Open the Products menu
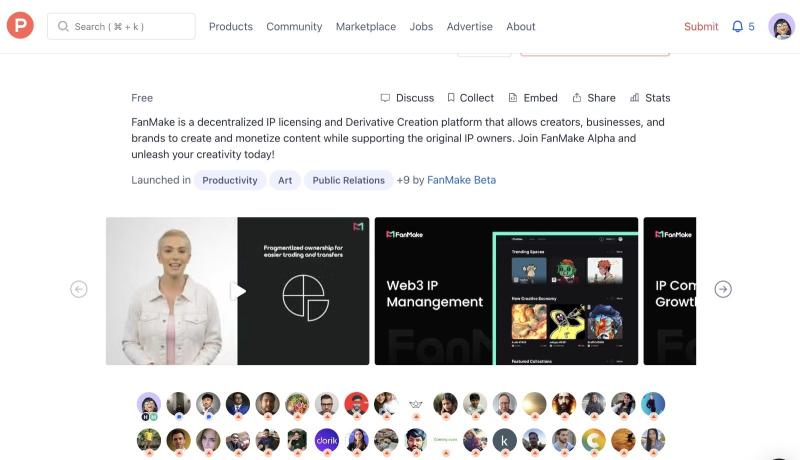Viewport: 800px width, 460px height. click(231, 27)
